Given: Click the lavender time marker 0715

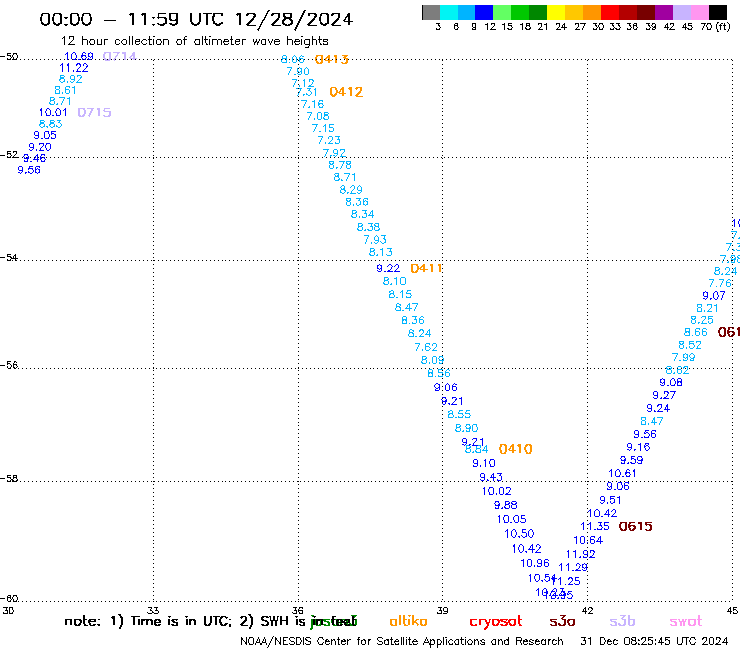Looking at the screenshot, I should click(x=94, y=112).
